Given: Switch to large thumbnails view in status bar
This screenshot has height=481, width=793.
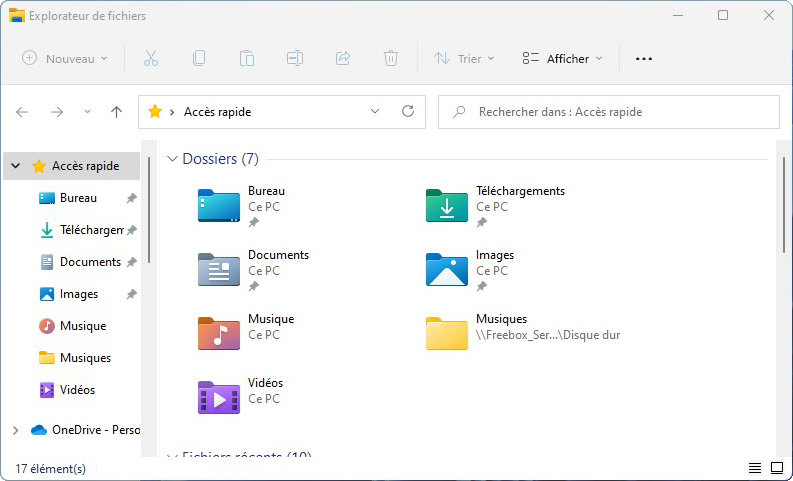Looking at the screenshot, I should pos(776,468).
